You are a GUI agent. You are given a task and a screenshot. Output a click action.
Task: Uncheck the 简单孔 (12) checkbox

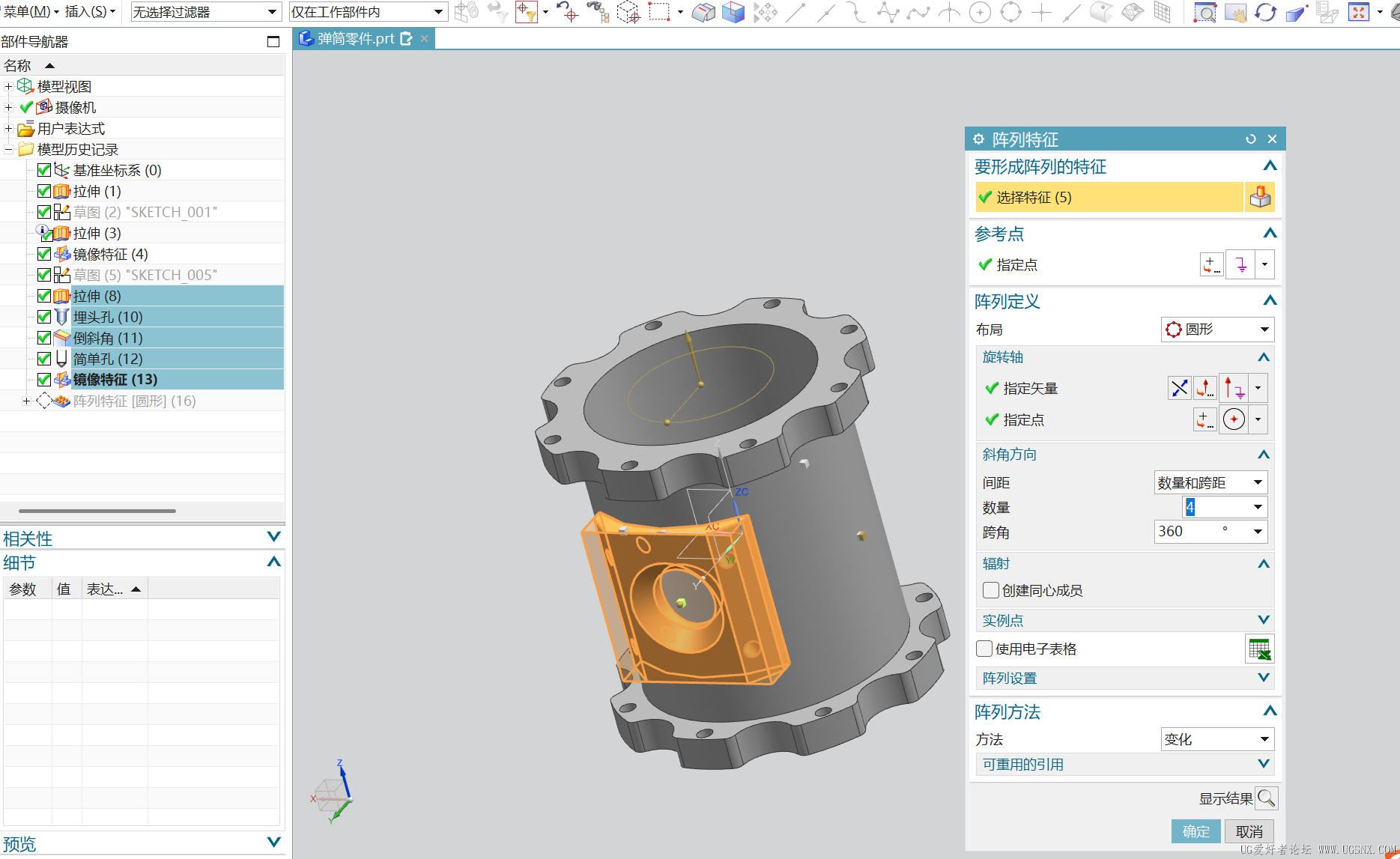point(44,359)
